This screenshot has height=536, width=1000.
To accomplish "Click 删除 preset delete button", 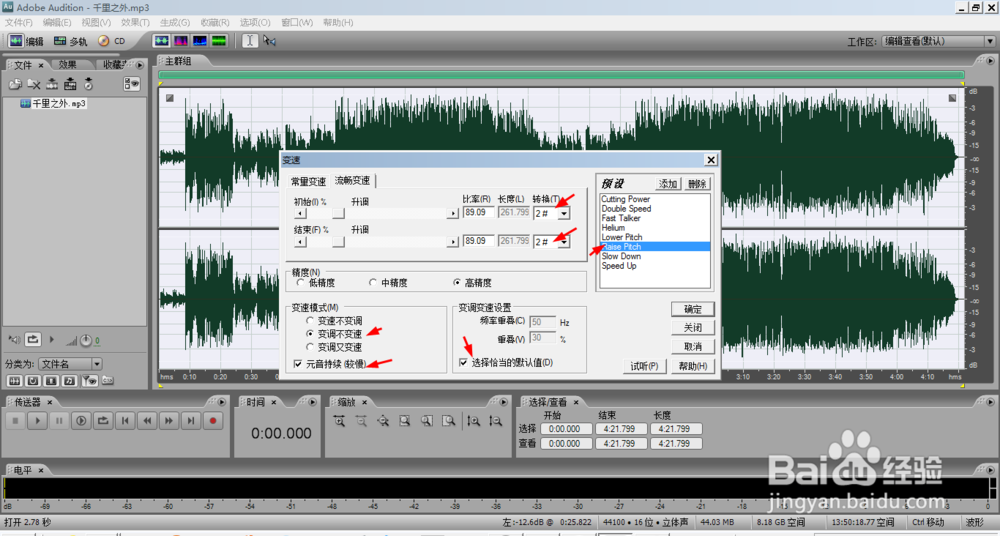I will (x=696, y=184).
